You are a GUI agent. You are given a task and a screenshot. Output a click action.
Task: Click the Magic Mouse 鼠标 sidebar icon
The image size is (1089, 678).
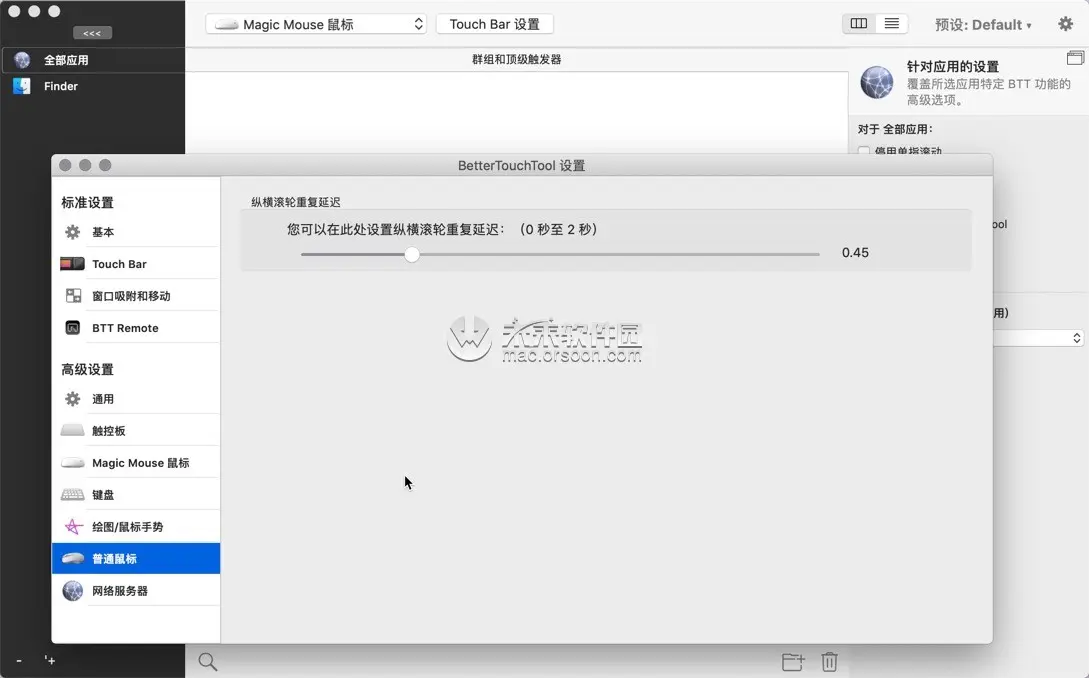72,463
